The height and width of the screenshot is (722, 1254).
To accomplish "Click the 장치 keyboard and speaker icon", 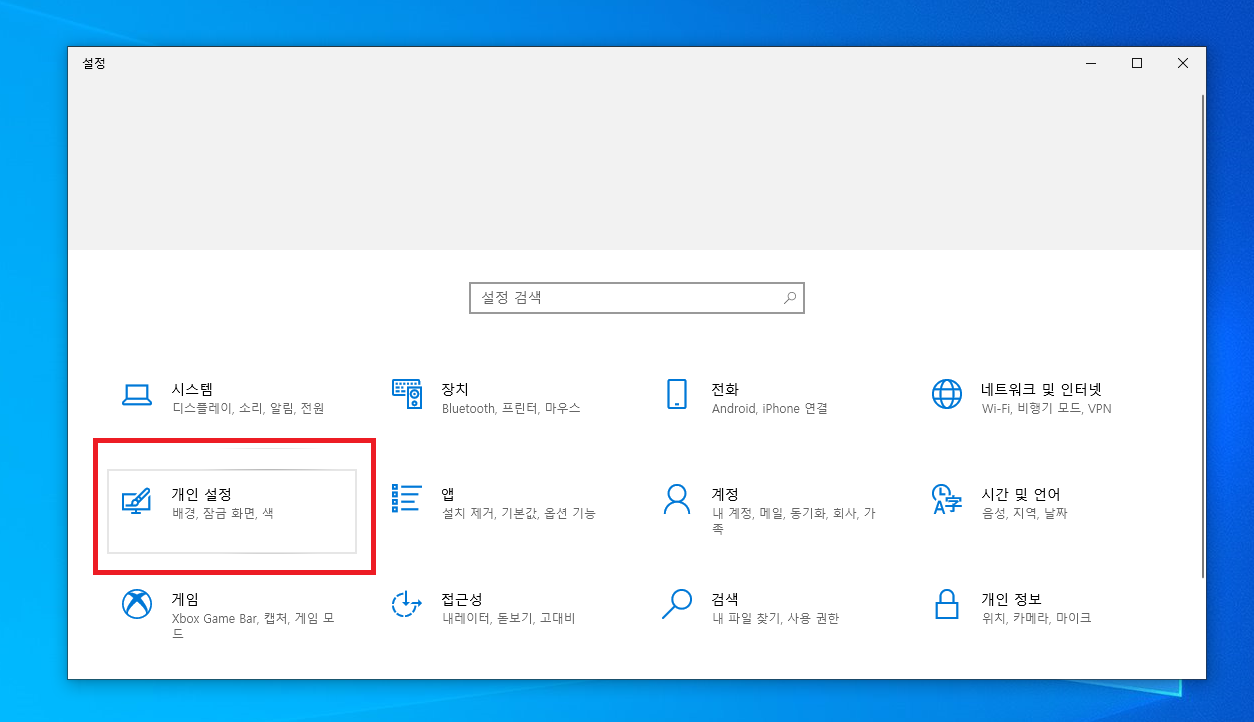I will pyautogui.click(x=407, y=394).
